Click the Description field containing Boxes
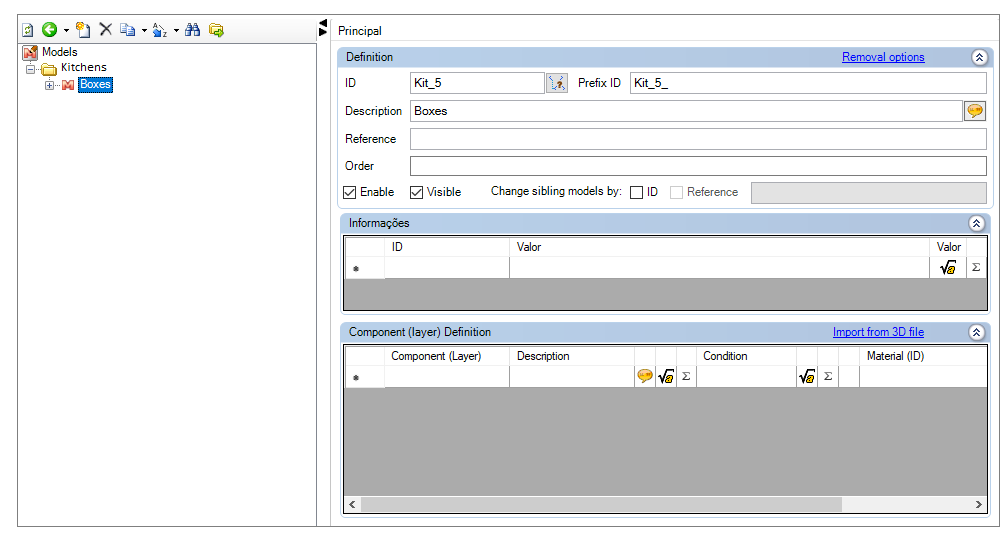Screen dimensions: 1006x539 (x=686, y=111)
